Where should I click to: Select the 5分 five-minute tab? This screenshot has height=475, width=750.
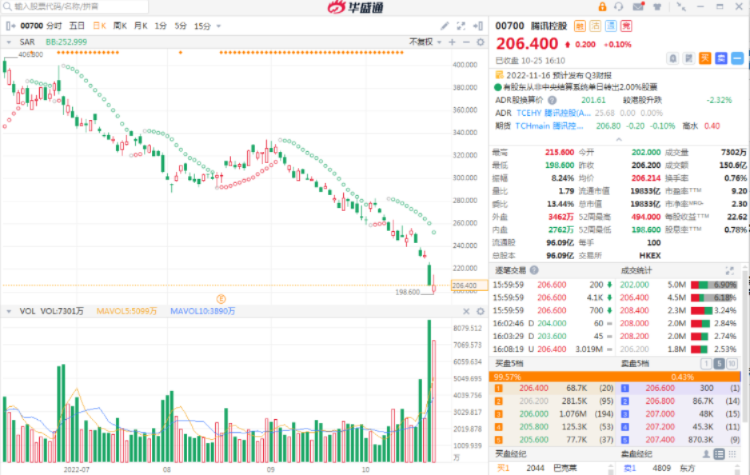[x=180, y=26]
